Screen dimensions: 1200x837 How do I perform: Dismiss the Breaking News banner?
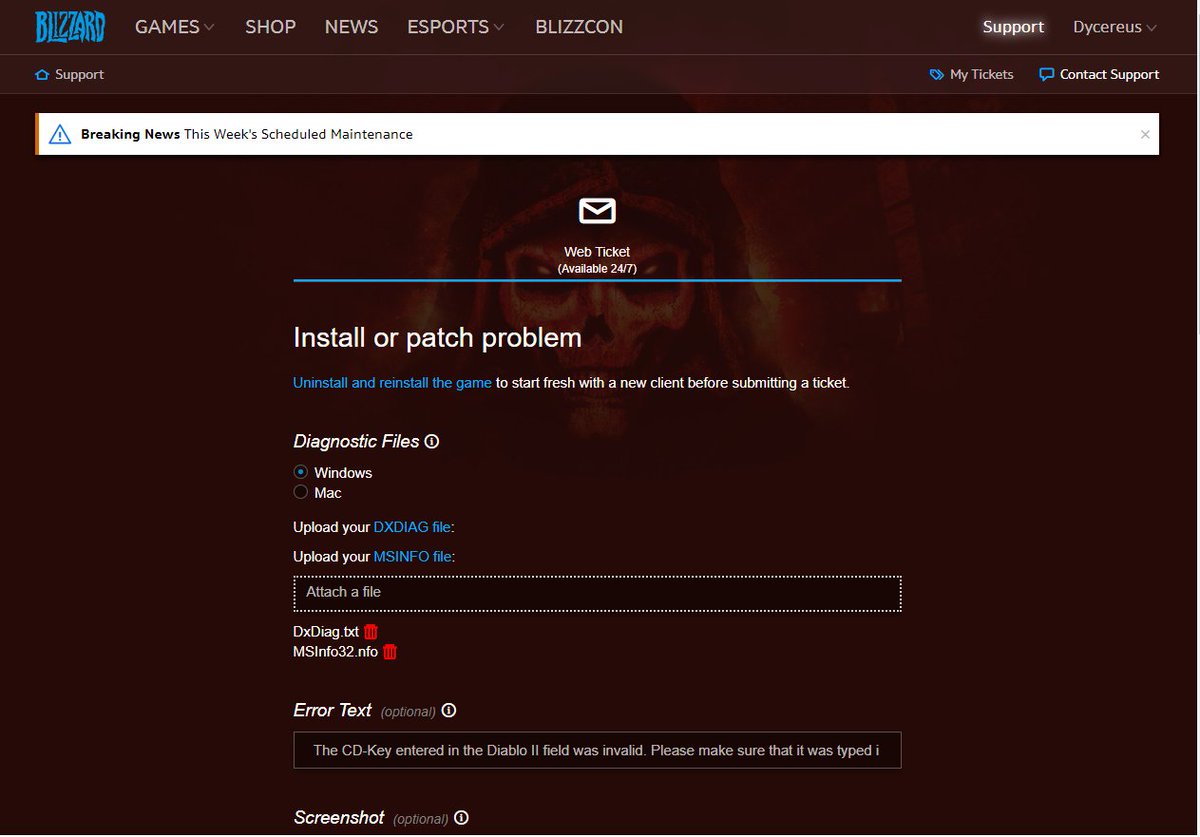click(1145, 134)
